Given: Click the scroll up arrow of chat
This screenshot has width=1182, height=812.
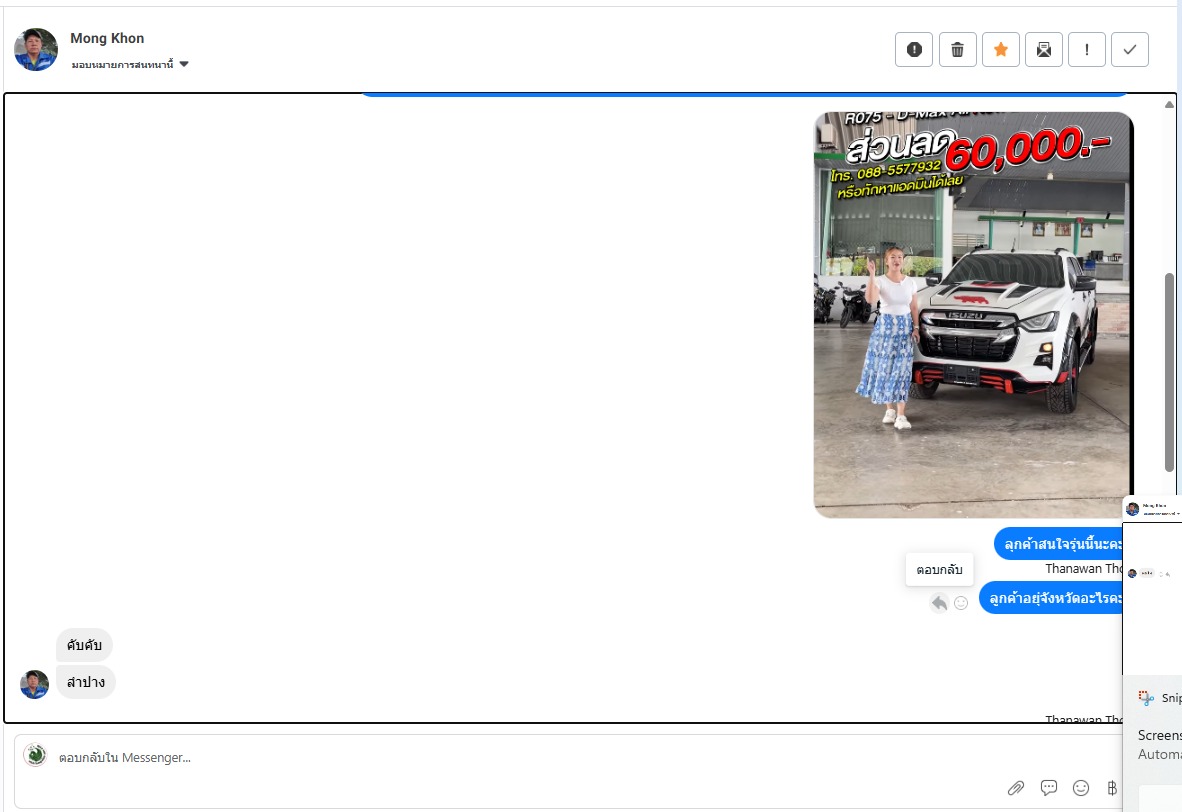Looking at the screenshot, I should (1169, 104).
